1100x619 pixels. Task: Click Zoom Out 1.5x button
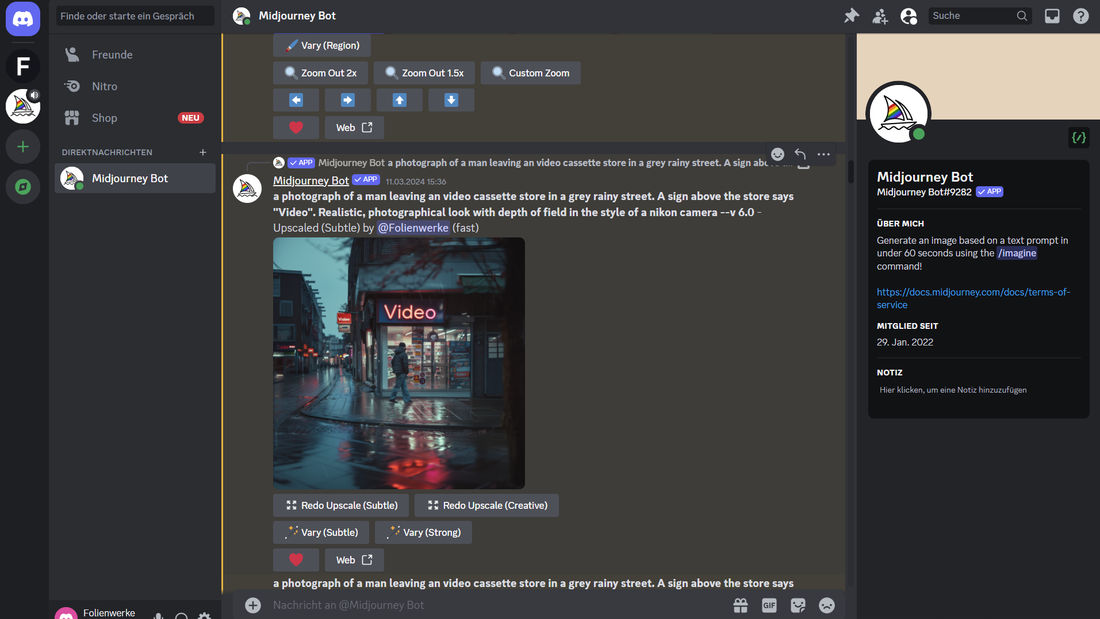424,73
